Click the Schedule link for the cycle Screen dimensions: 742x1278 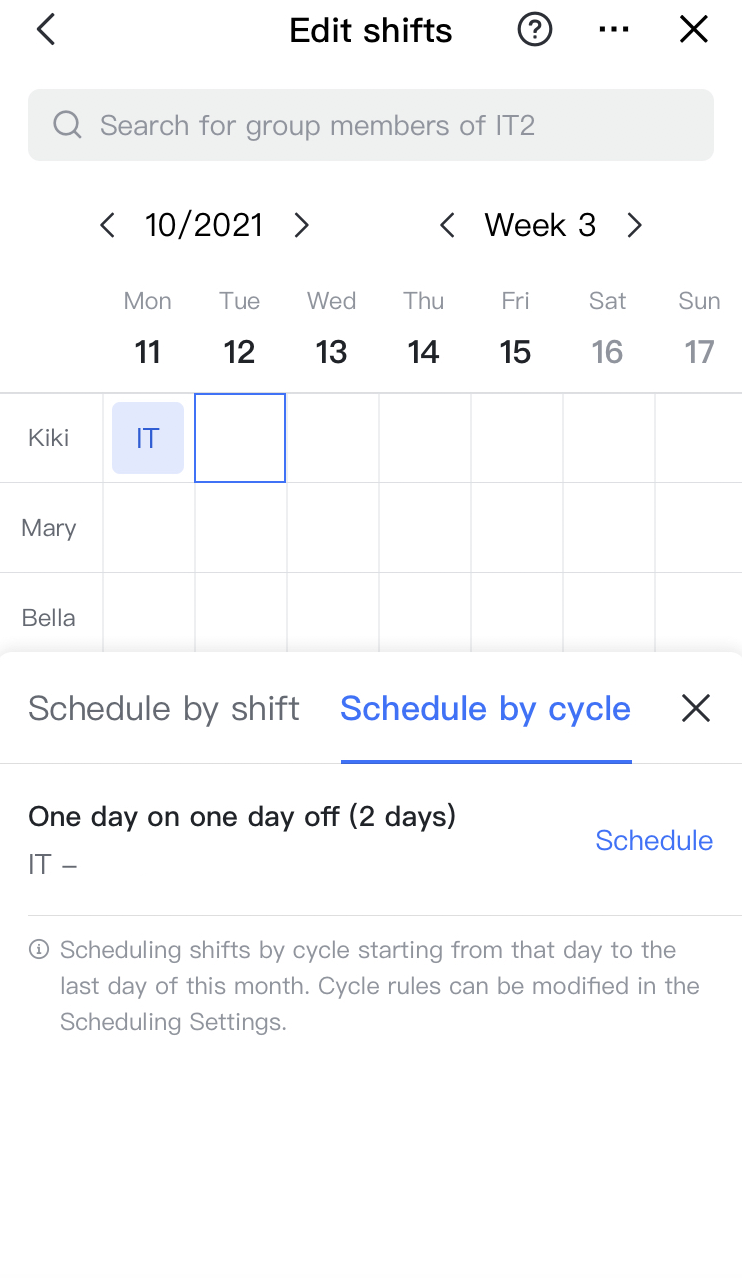(654, 840)
